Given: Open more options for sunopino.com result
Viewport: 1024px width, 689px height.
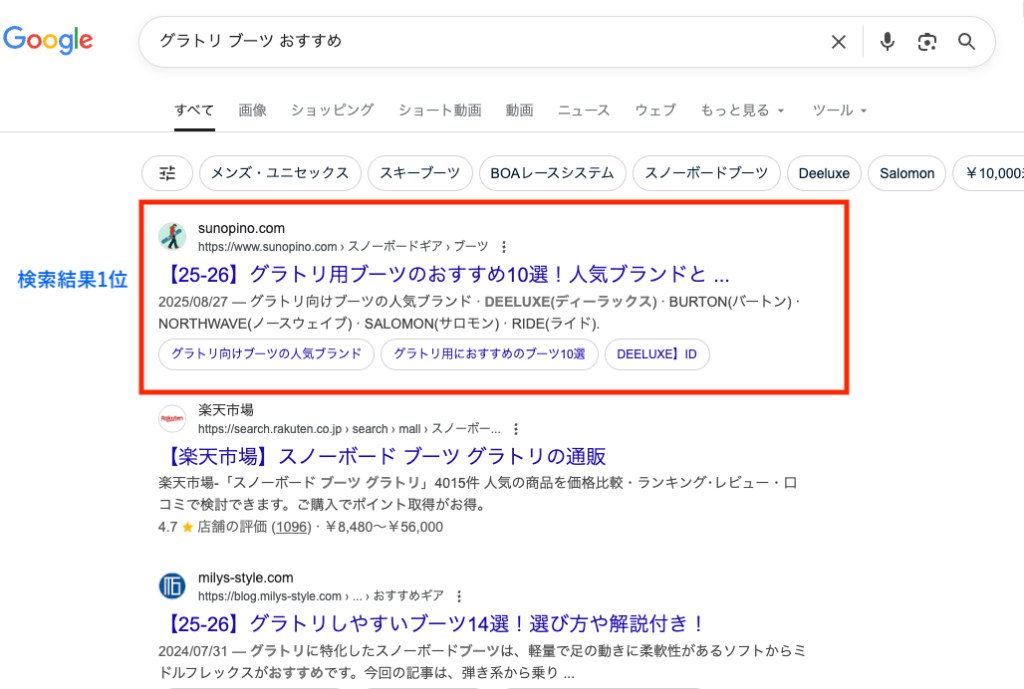Looking at the screenshot, I should click(504, 247).
